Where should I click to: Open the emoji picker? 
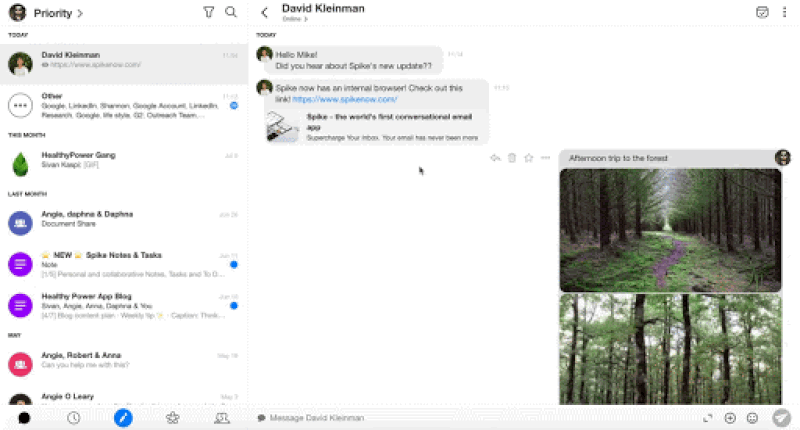[752, 418]
